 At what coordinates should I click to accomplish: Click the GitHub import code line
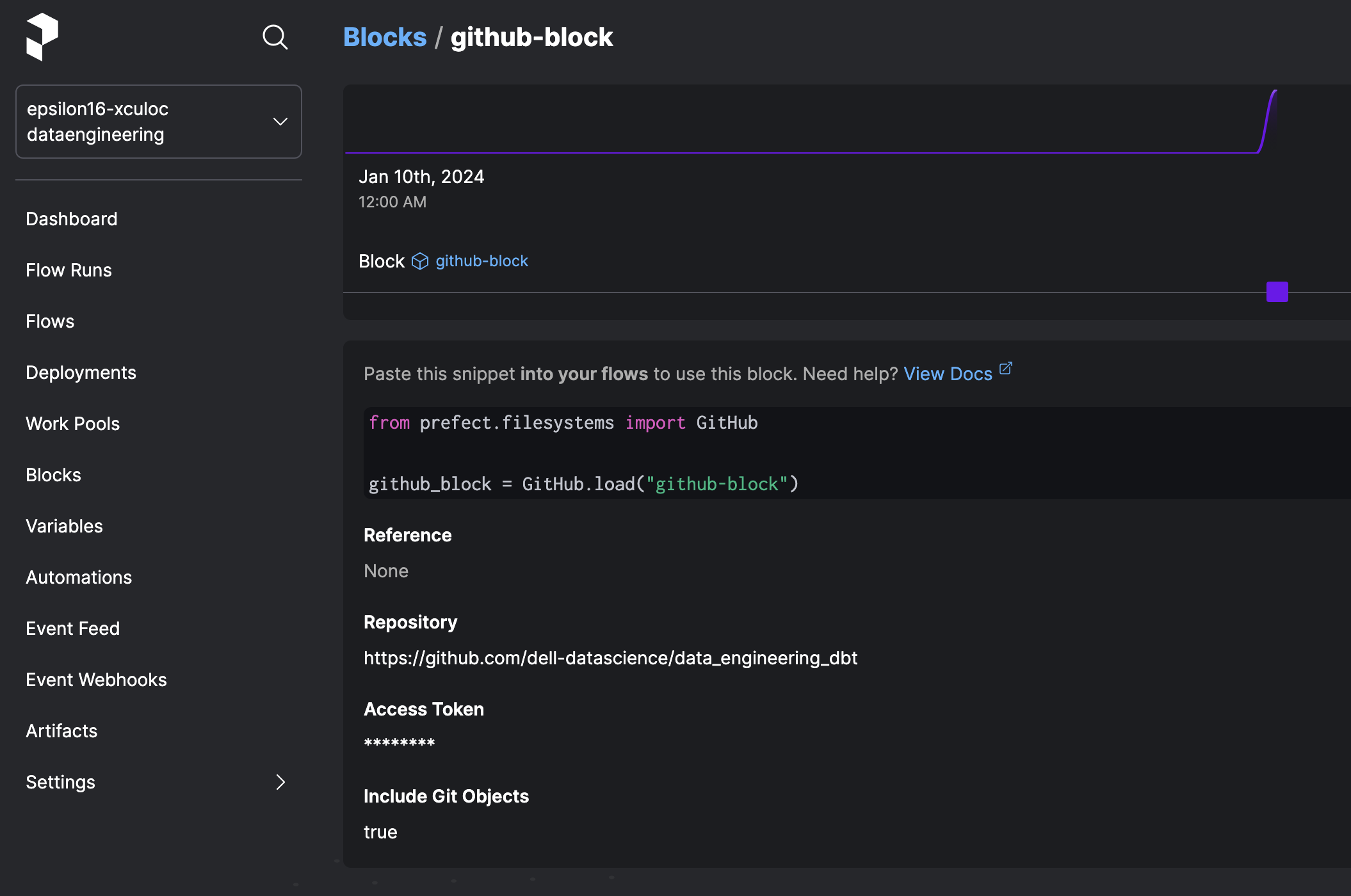click(563, 422)
